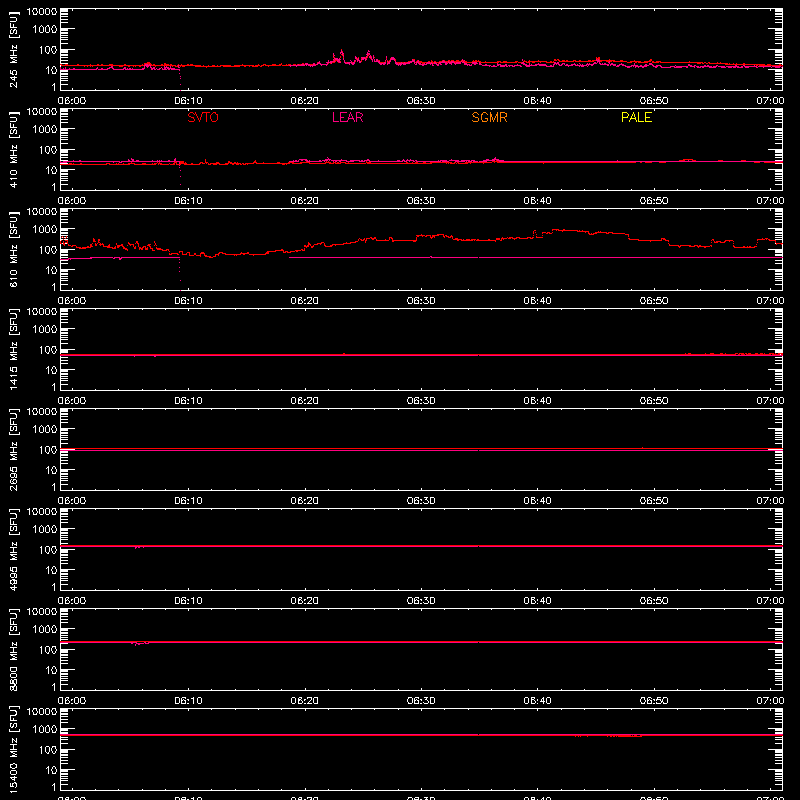Click 06:00 time label under 4995 MHz panel

(x=72, y=601)
